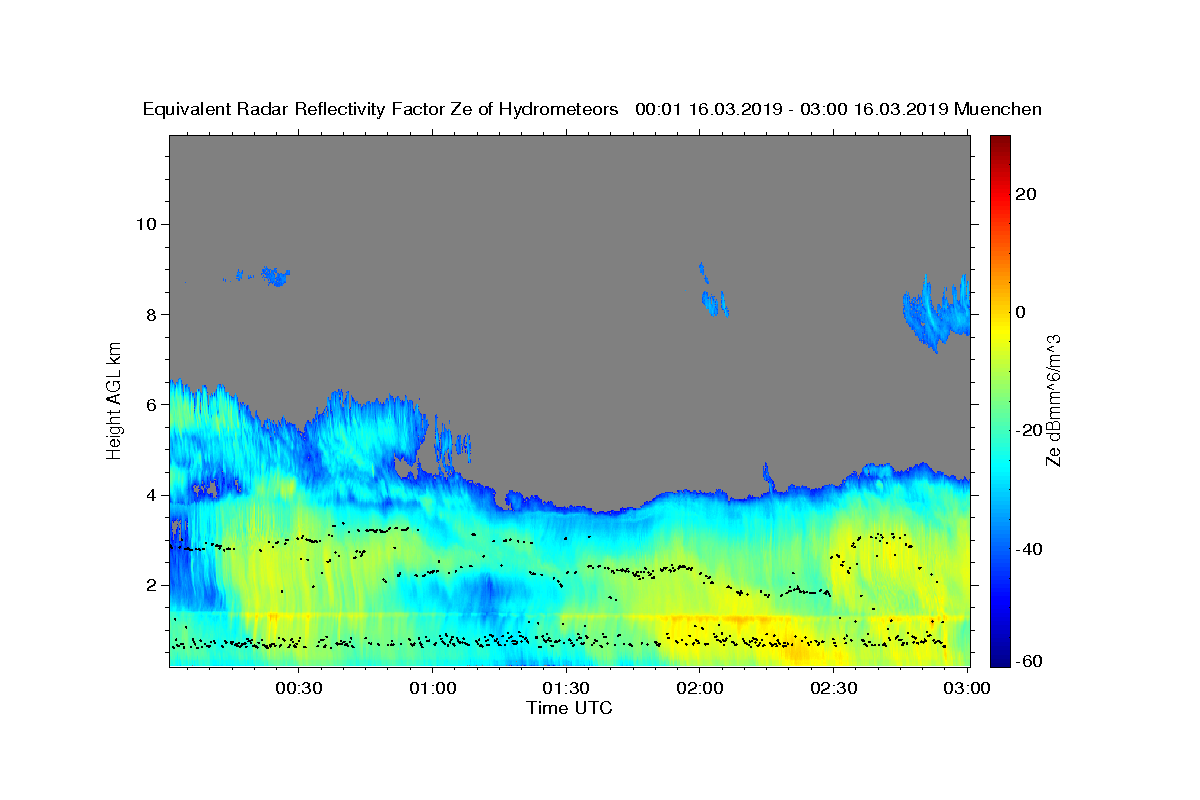Image resolution: width=1200 pixels, height=800 pixels.
Task: Click the '02:00' time tick label
Action: click(700, 688)
